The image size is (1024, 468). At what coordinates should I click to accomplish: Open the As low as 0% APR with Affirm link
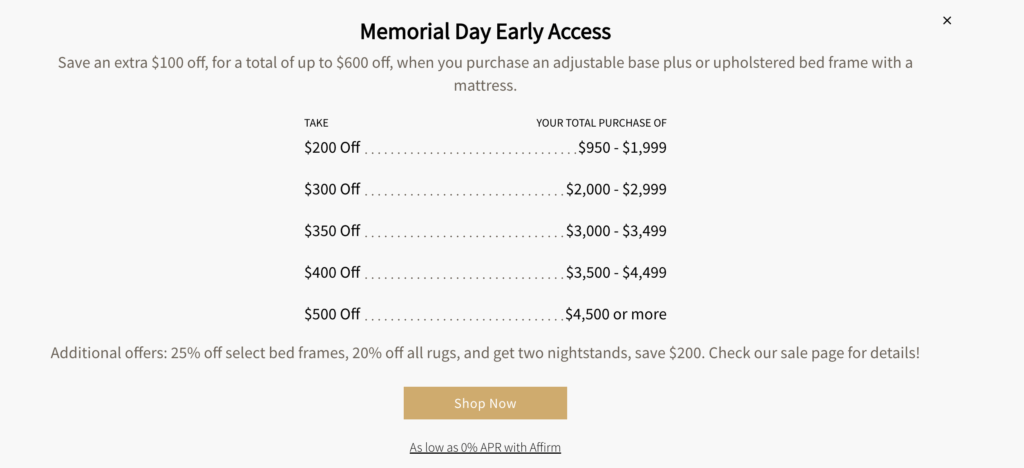[x=485, y=448]
